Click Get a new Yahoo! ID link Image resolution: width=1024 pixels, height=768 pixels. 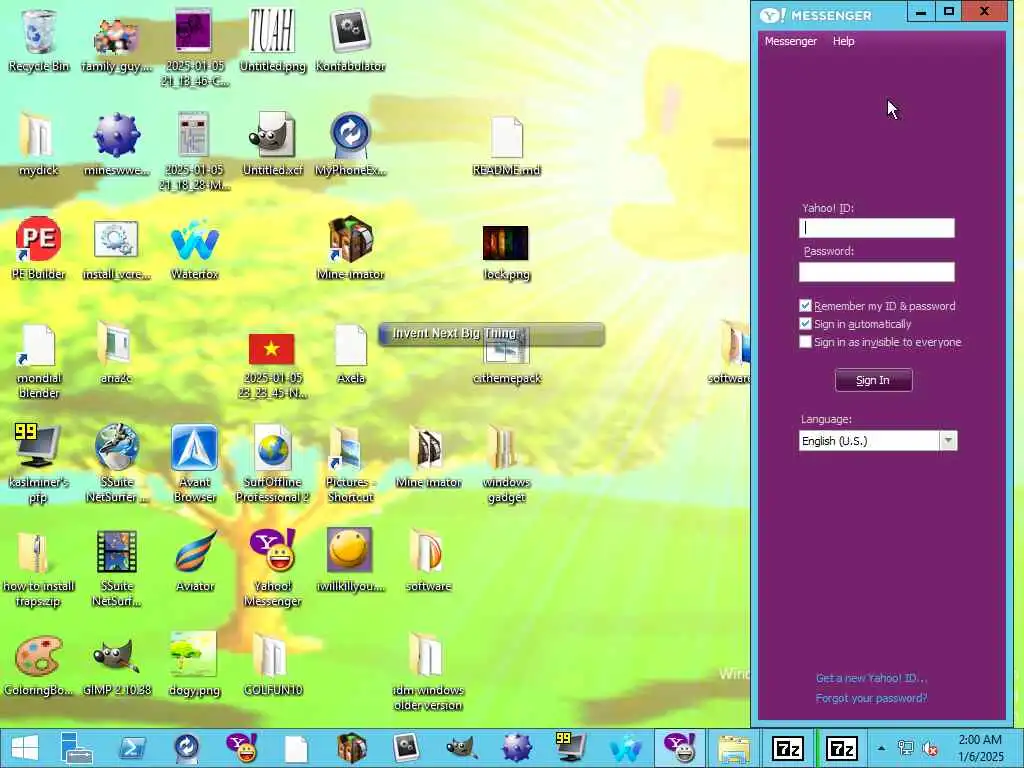point(871,679)
